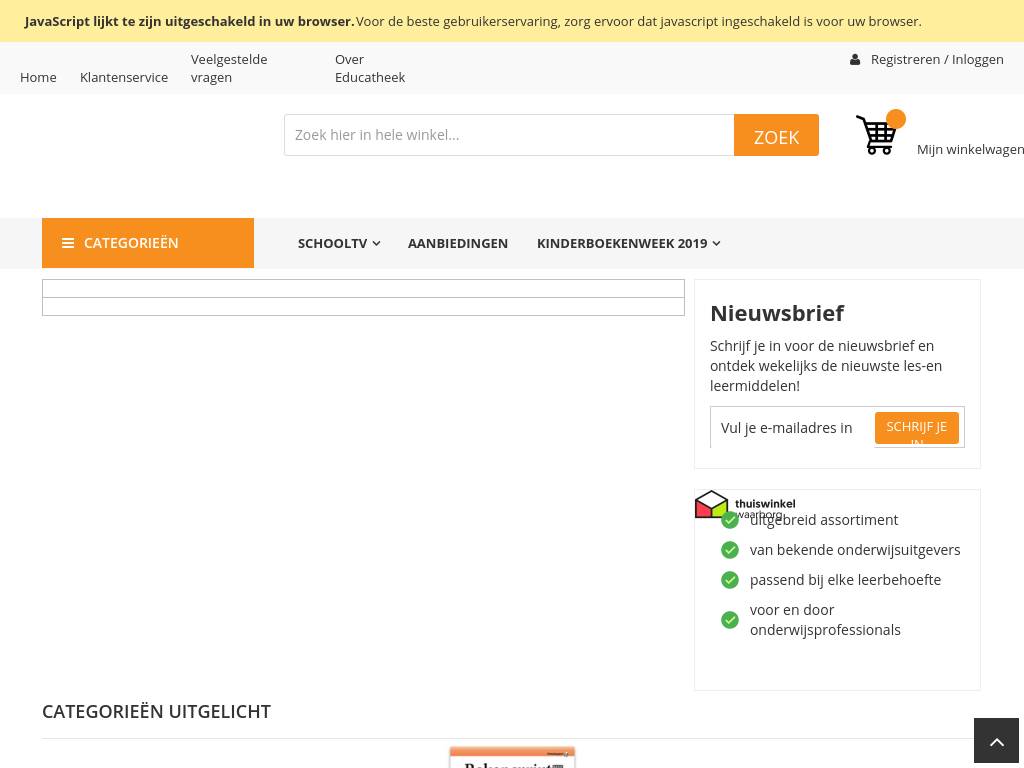Click the store search input field
The width and height of the screenshot is (1024, 768).
tap(509, 135)
